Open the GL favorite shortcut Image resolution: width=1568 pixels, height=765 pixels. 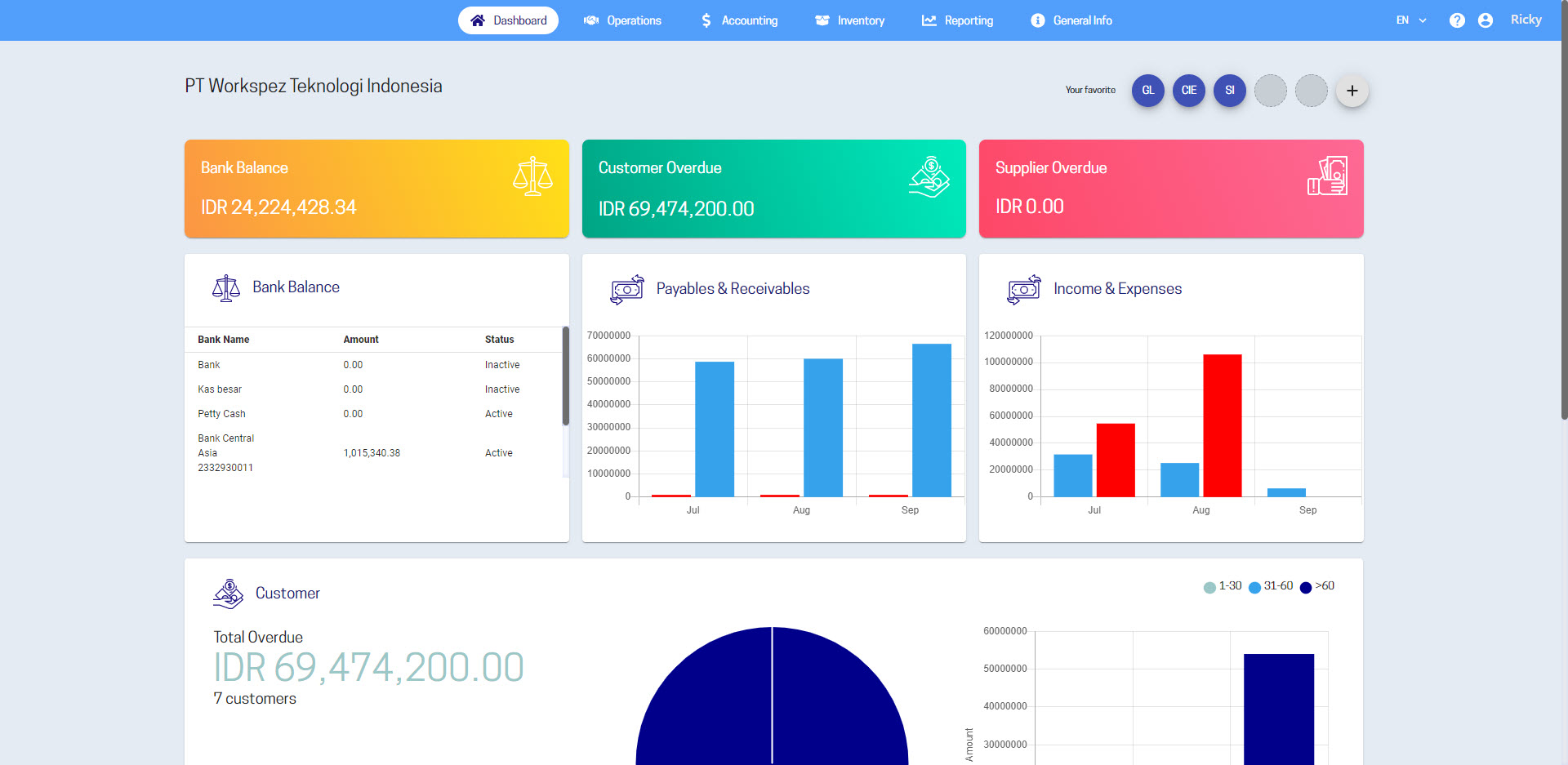coord(1148,91)
